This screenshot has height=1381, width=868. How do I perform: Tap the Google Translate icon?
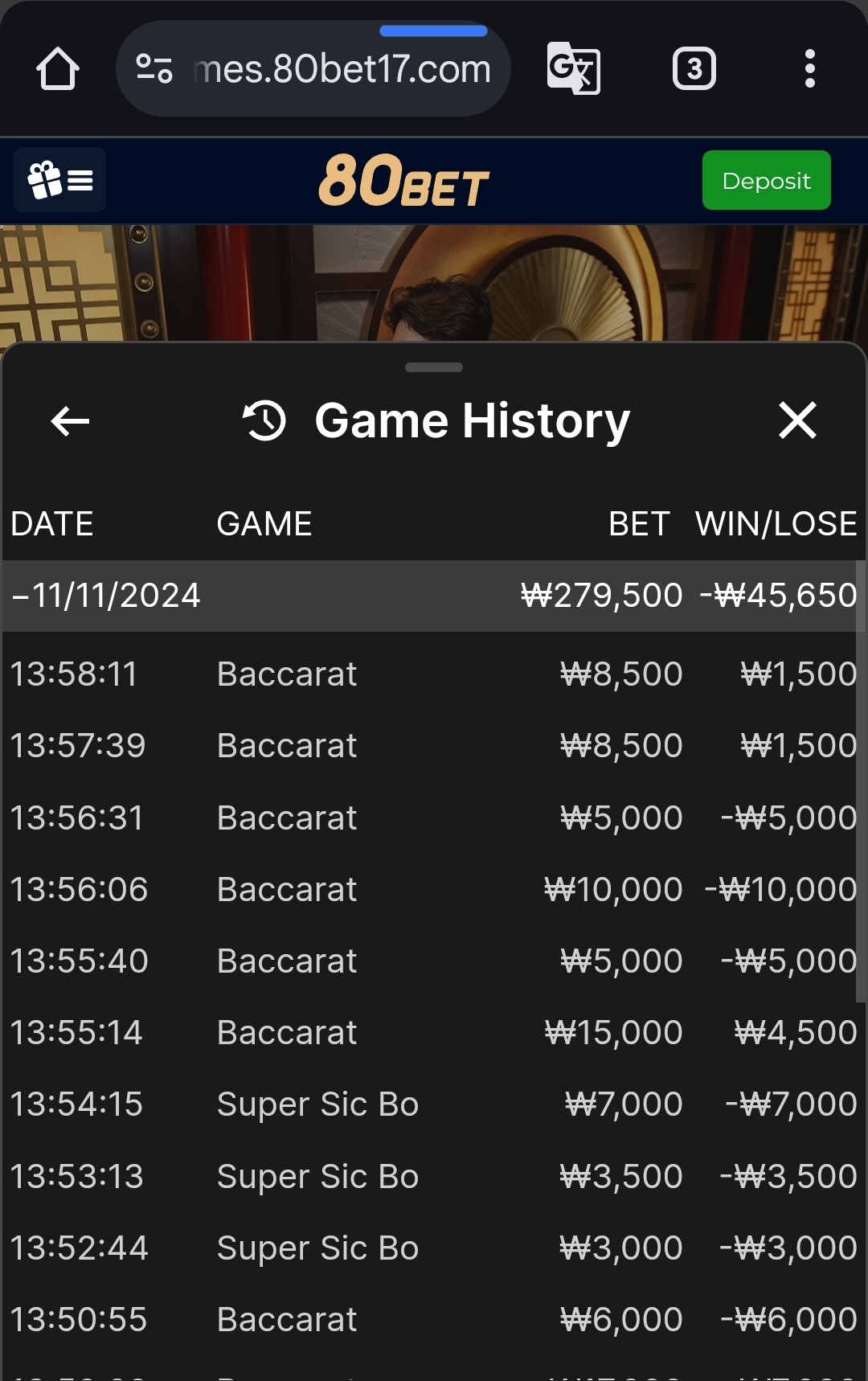point(574,69)
